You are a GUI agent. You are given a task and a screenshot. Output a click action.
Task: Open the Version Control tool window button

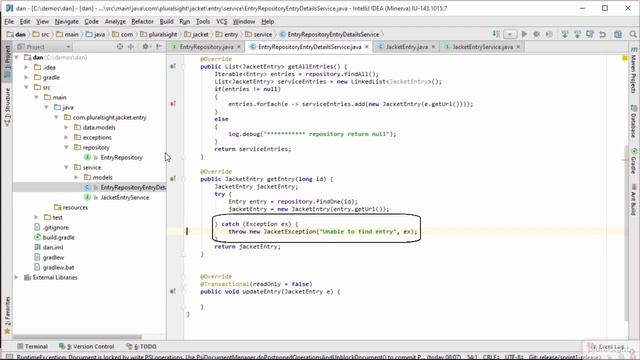tap(87, 346)
